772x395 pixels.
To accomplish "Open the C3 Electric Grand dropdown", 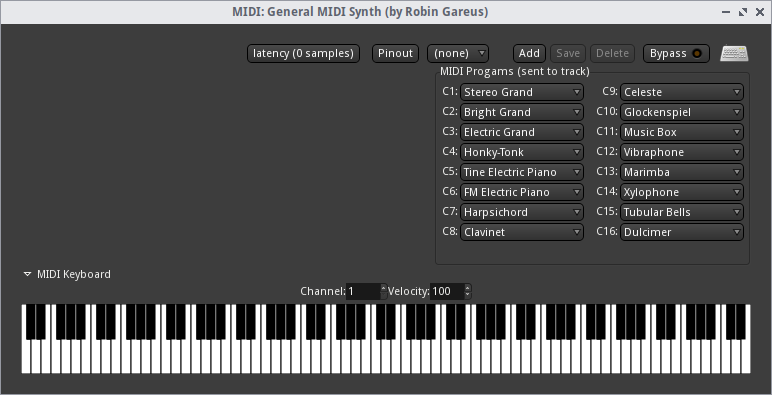I will click(522, 132).
